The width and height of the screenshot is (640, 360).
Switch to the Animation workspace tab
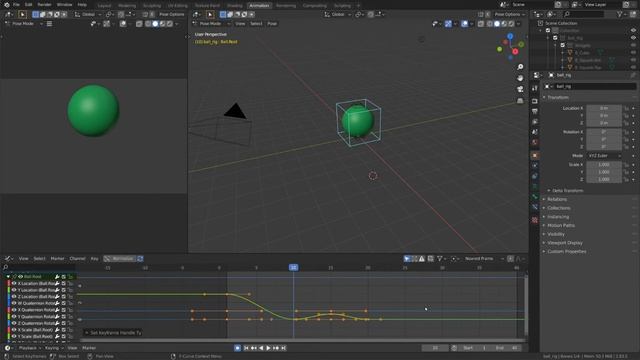(259, 6)
